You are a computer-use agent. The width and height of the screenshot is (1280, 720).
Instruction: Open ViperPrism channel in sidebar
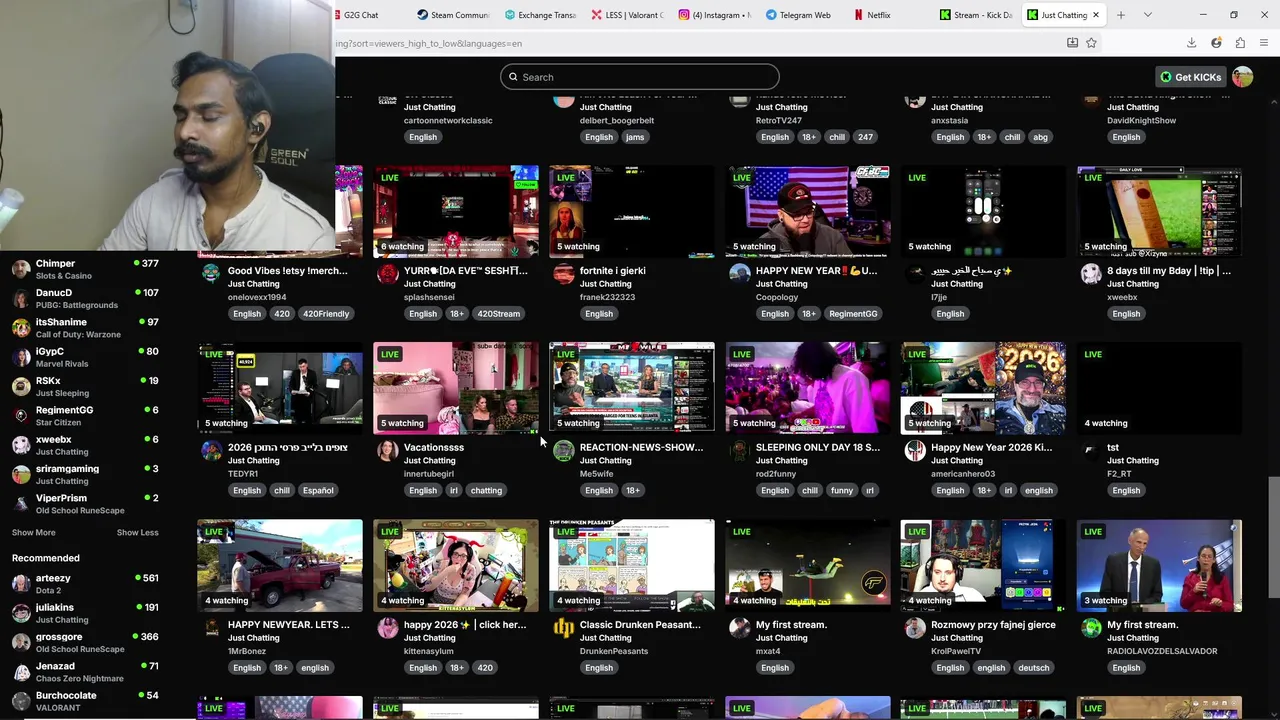coord(85,504)
